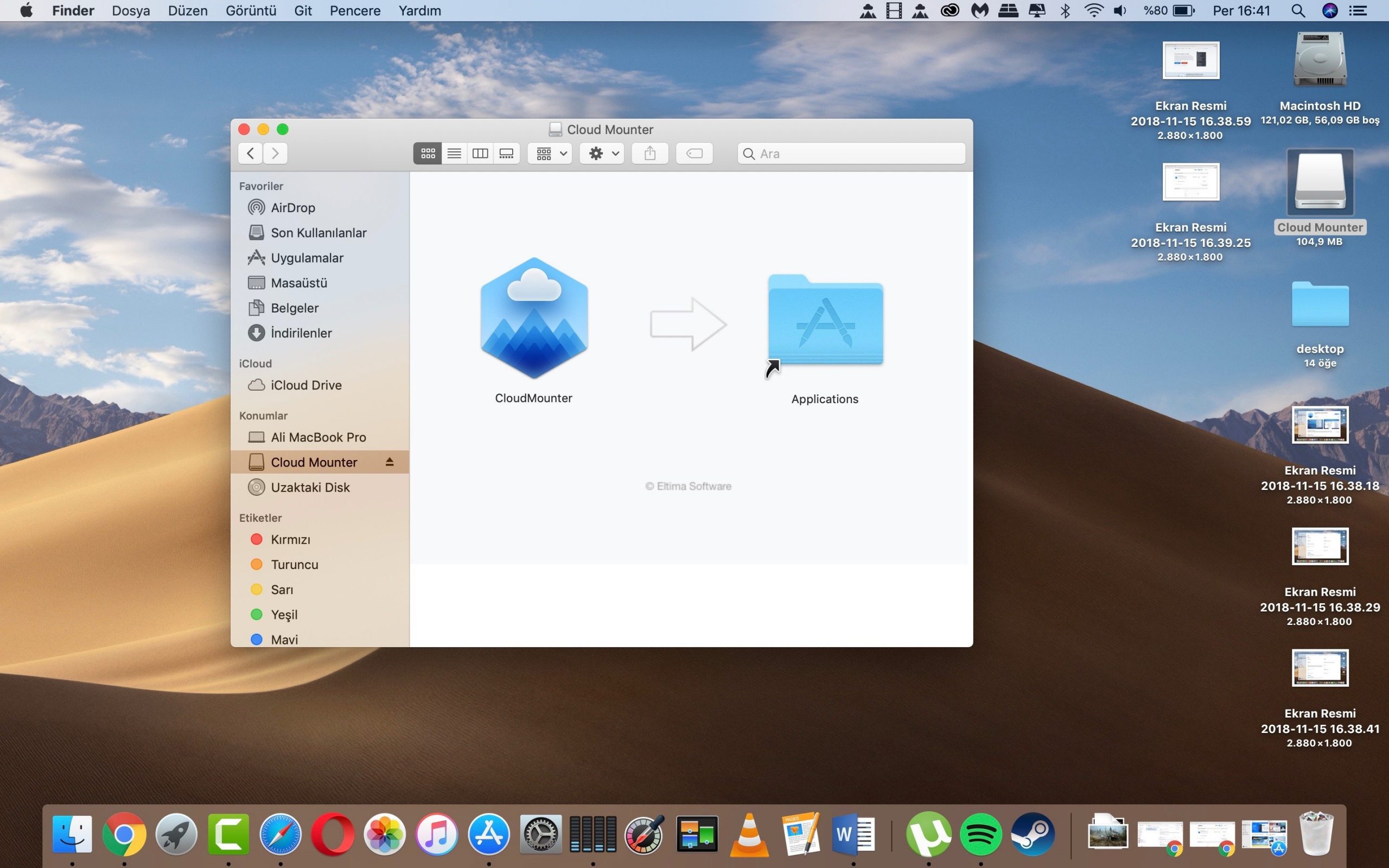This screenshot has width=1389, height=868.
Task: Open the Wi-Fi status menu
Action: pos(1093,11)
